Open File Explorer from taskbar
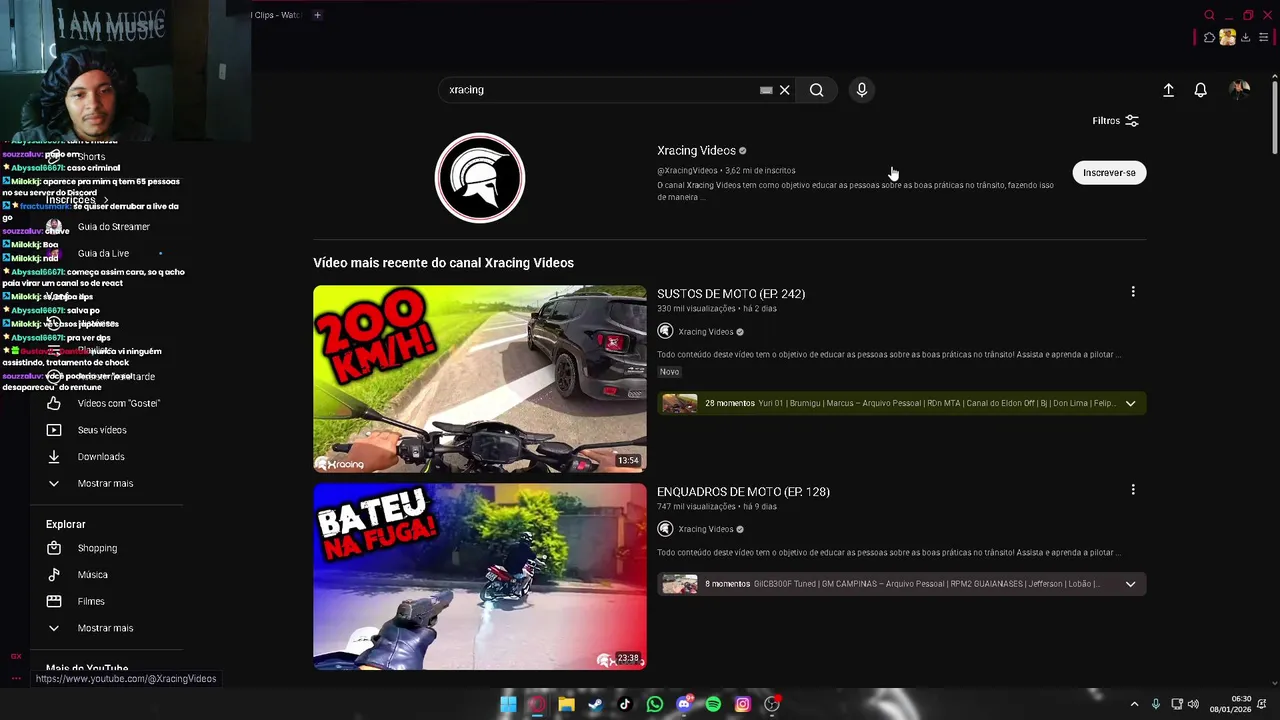The width and height of the screenshot is (1280, 720). (x=566, y=704)
